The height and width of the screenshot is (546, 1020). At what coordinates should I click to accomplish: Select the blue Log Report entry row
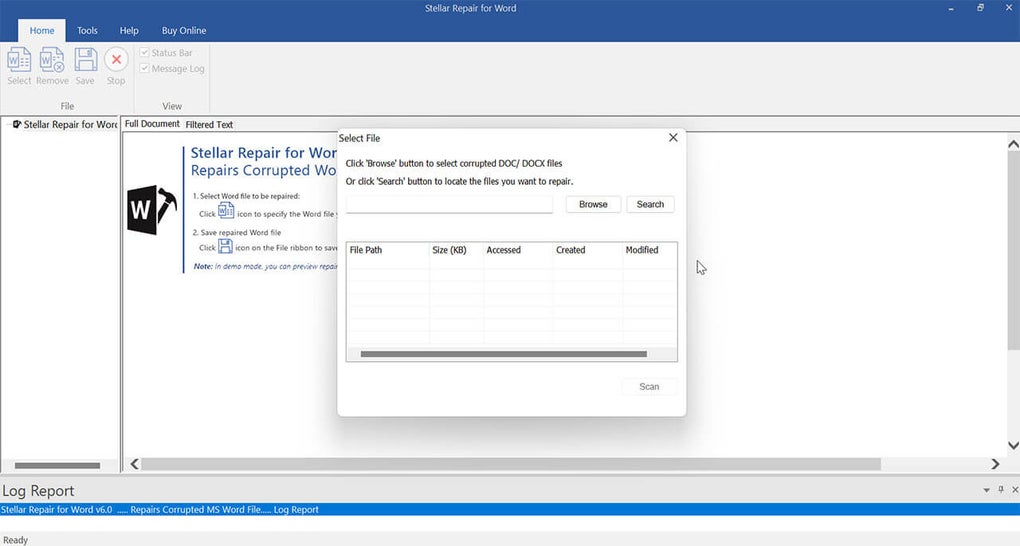(x=510, y=510)
